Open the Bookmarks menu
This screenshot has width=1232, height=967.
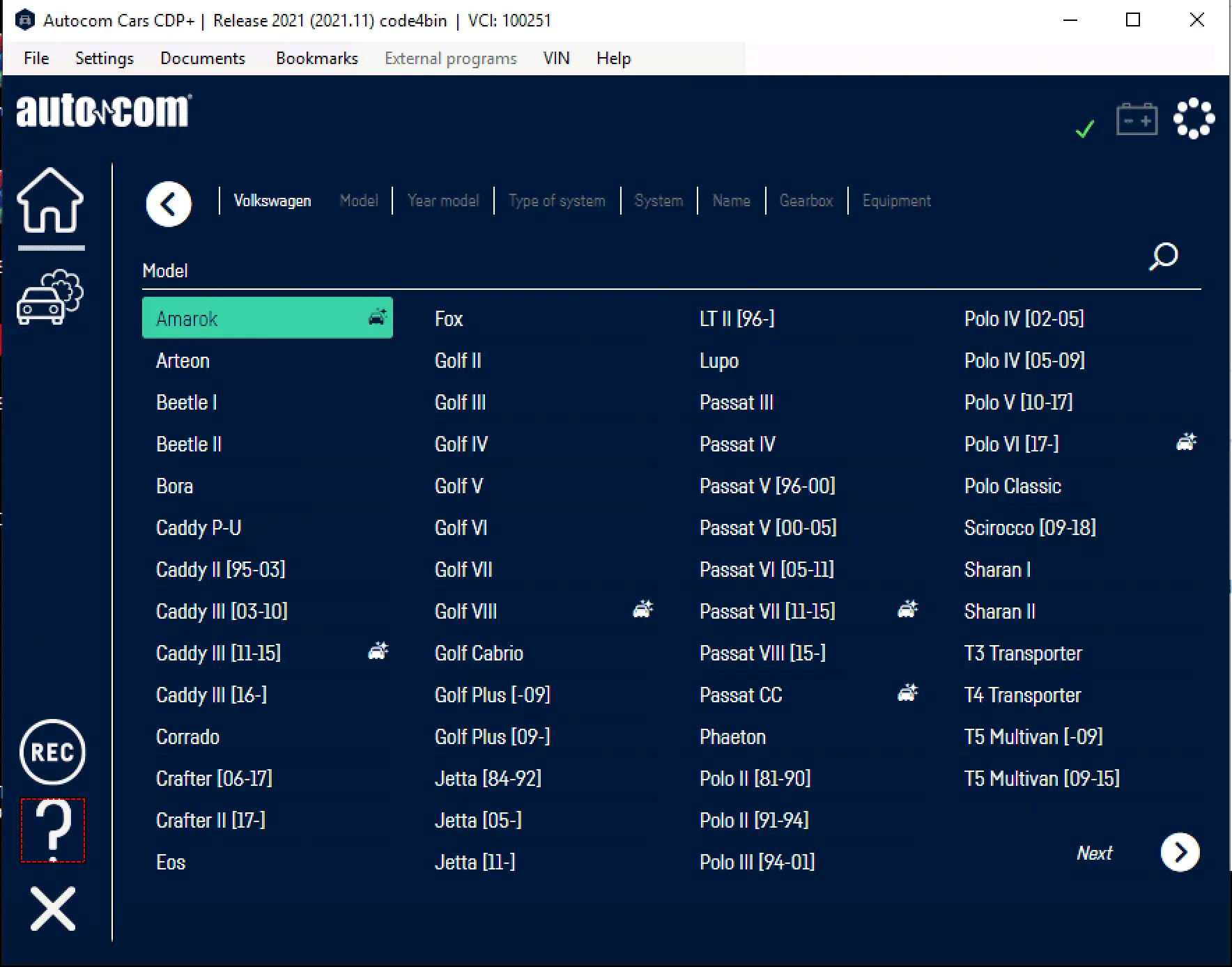click(317, 59)
